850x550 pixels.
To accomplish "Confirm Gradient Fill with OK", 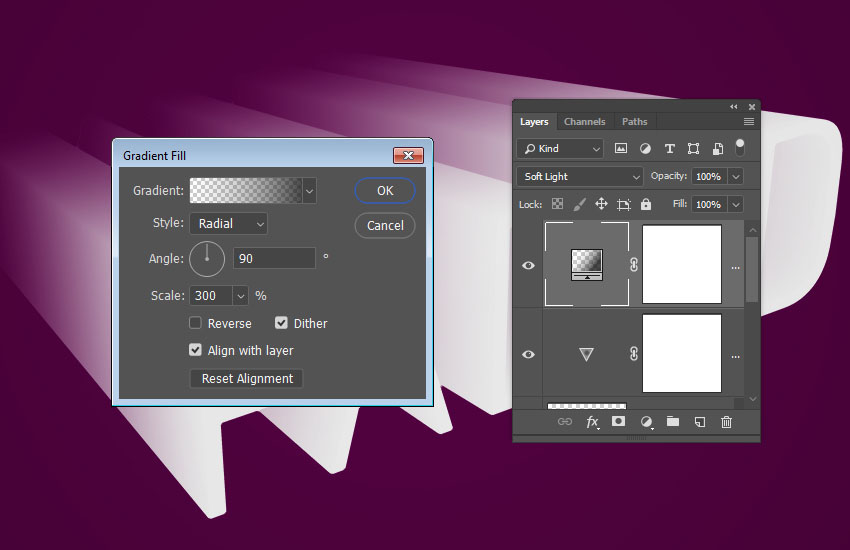I will [x=385, y=191].
